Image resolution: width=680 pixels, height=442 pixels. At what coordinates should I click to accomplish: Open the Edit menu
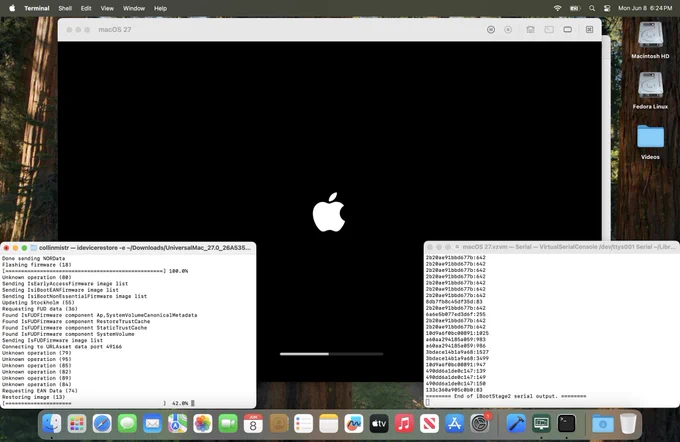pyautogui.click(x=86, y=8)
